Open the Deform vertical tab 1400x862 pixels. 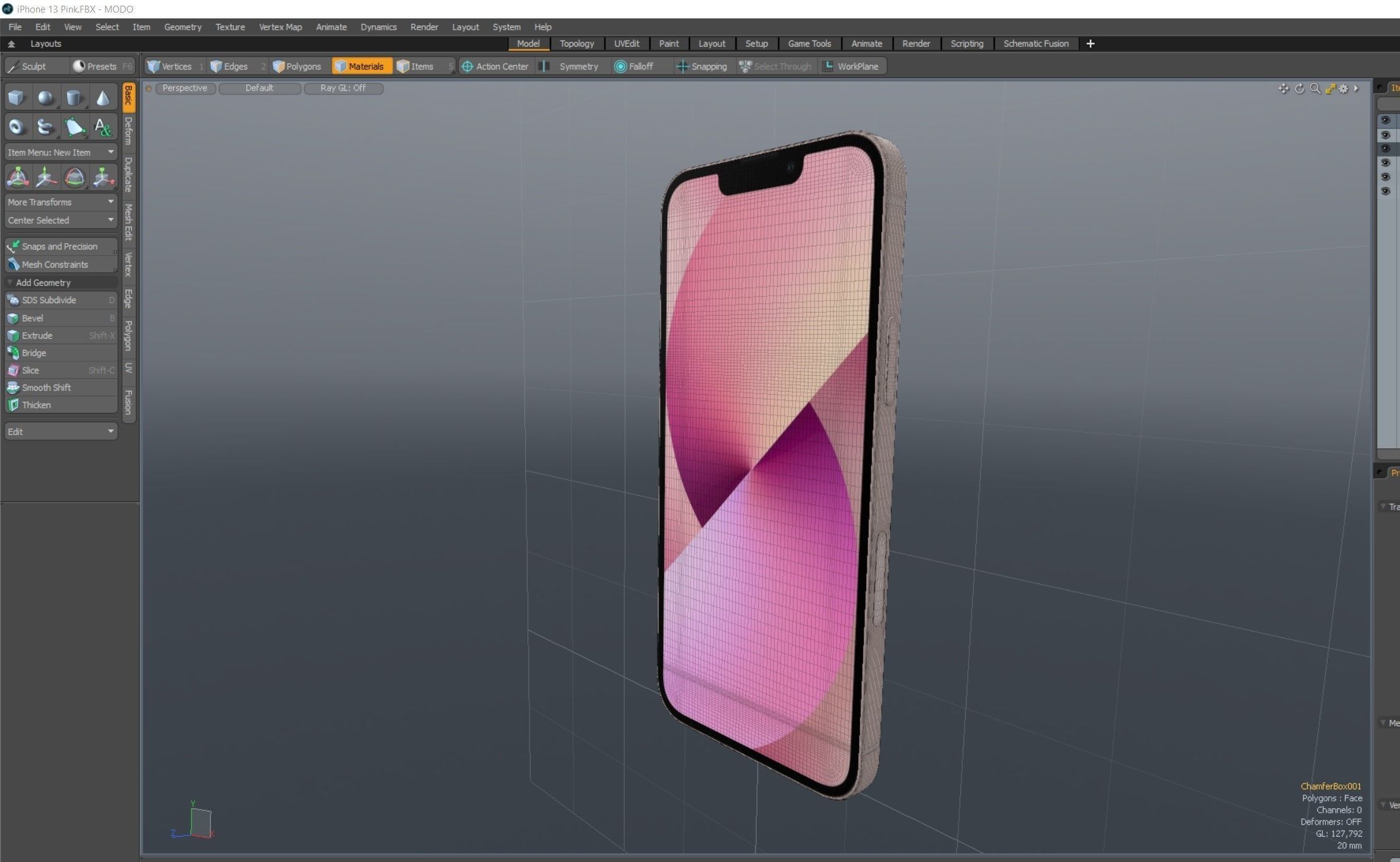point(128,131)
